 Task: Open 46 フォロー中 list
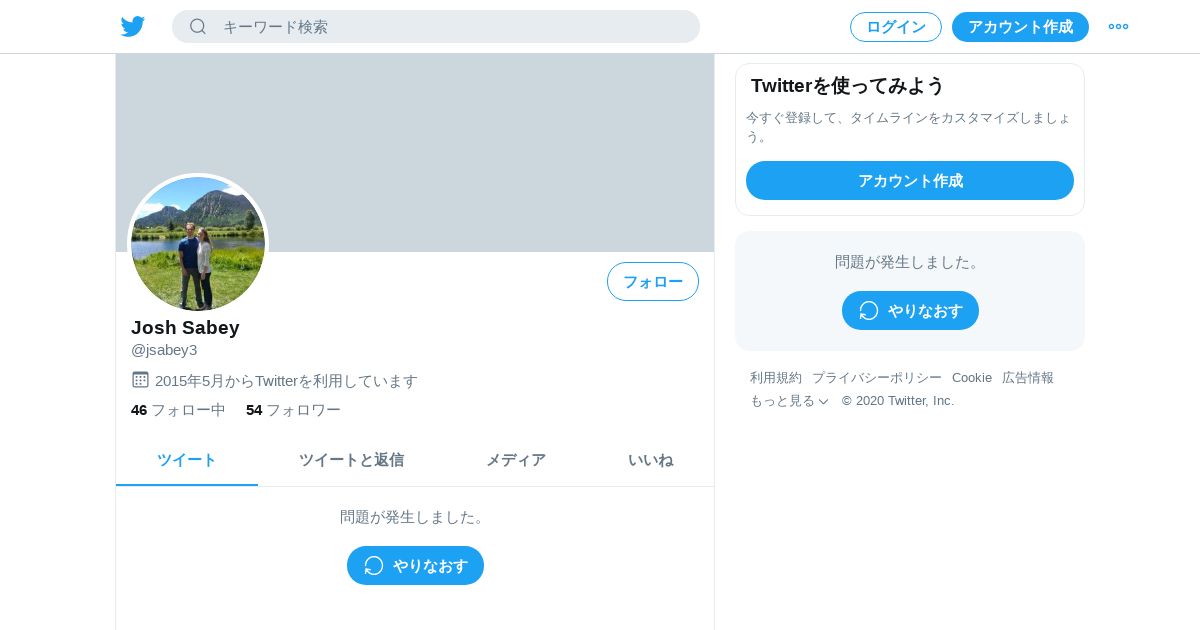pyautogui.click(x=178, y=410)
